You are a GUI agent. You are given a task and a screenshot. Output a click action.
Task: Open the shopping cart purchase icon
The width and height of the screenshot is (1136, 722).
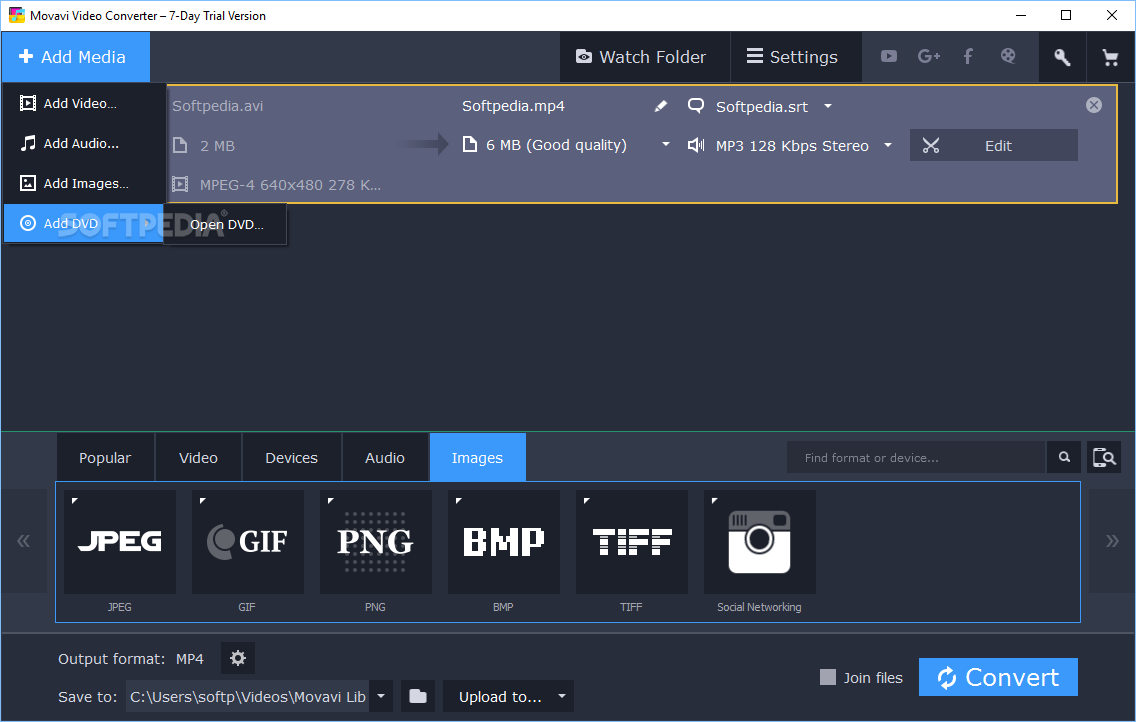1110,57
